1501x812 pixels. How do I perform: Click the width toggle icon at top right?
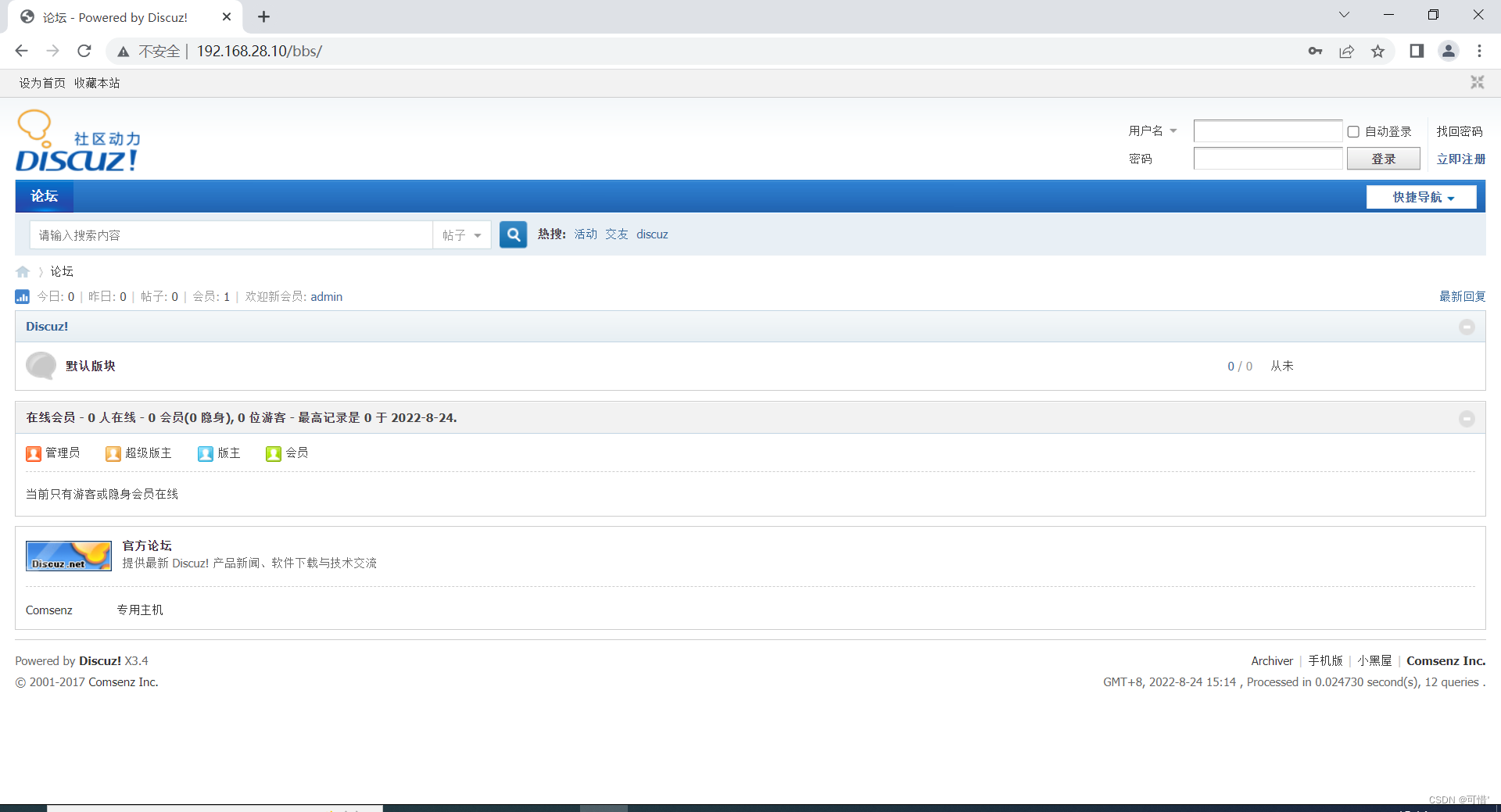click(x=1477, y=82)
